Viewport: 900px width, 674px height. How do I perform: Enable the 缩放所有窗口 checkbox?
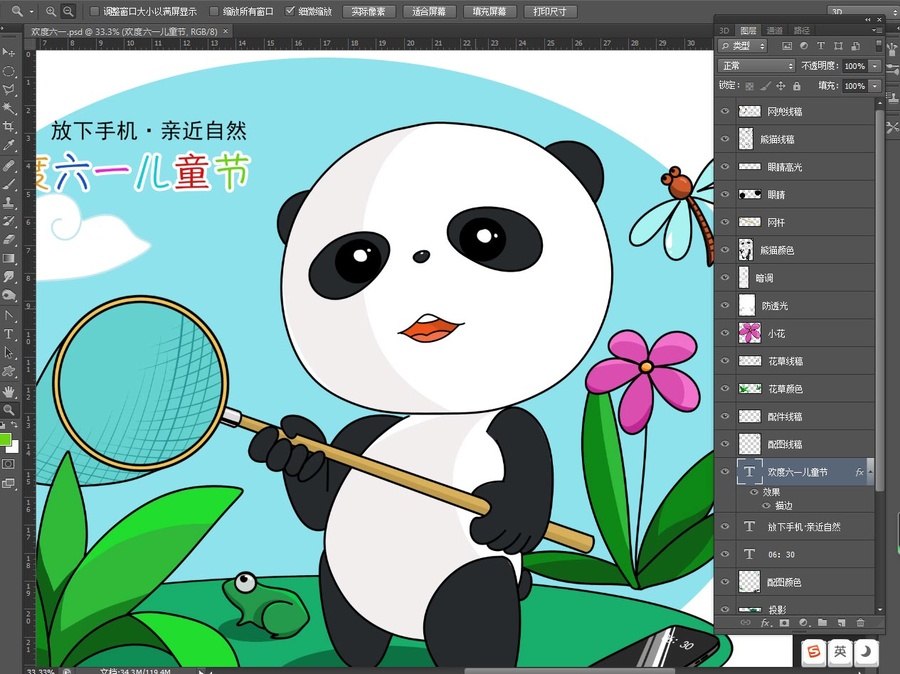(x=214, y=11)
